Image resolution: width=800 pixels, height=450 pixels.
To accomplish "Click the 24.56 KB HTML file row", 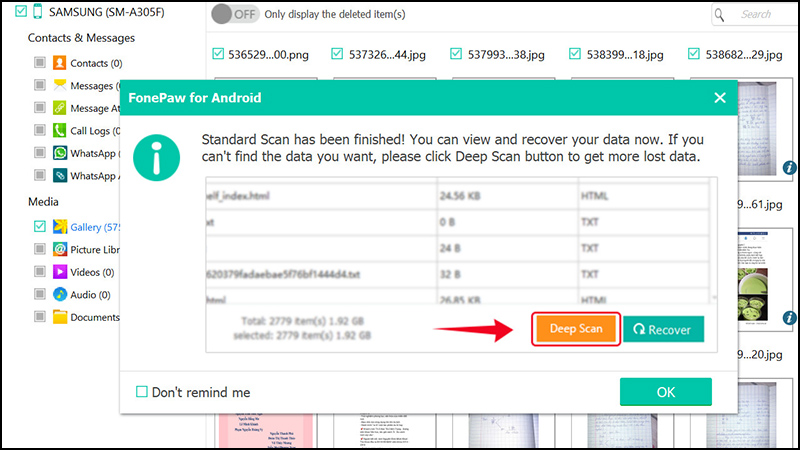I will point(457,196).
